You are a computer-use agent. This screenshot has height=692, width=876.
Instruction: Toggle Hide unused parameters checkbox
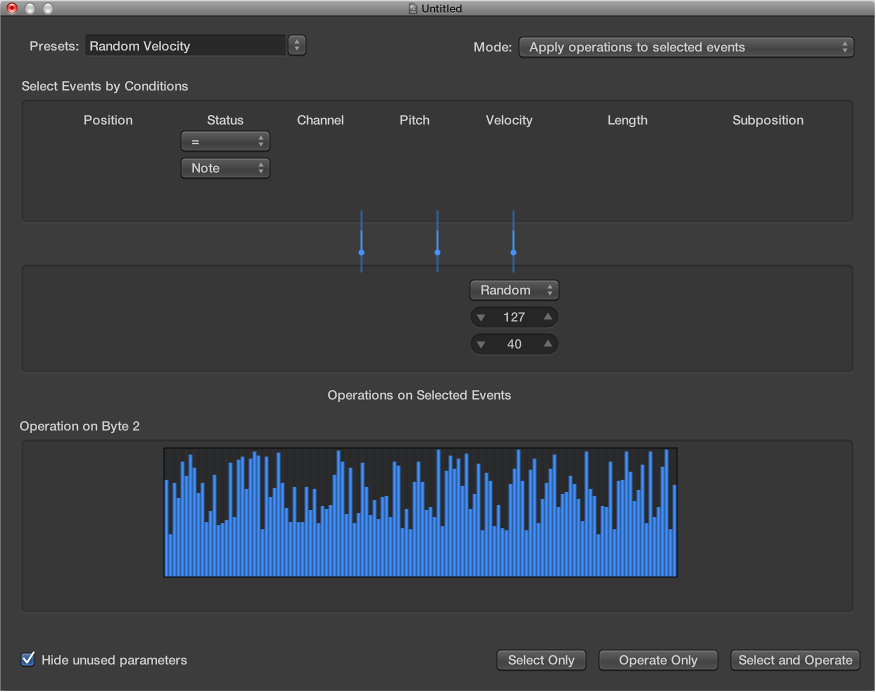click(x=28, y=660)
